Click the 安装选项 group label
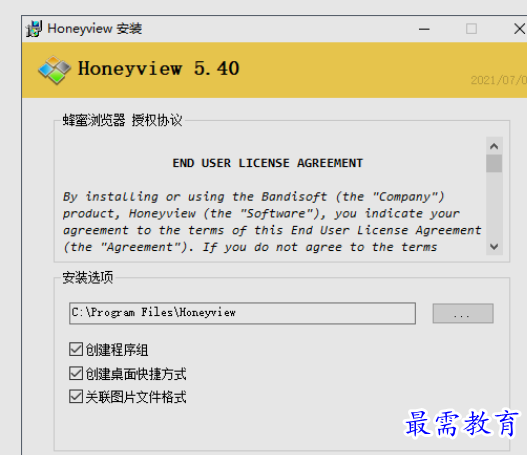The height and width of the screenshot is (455, 527). pos(88,278)
